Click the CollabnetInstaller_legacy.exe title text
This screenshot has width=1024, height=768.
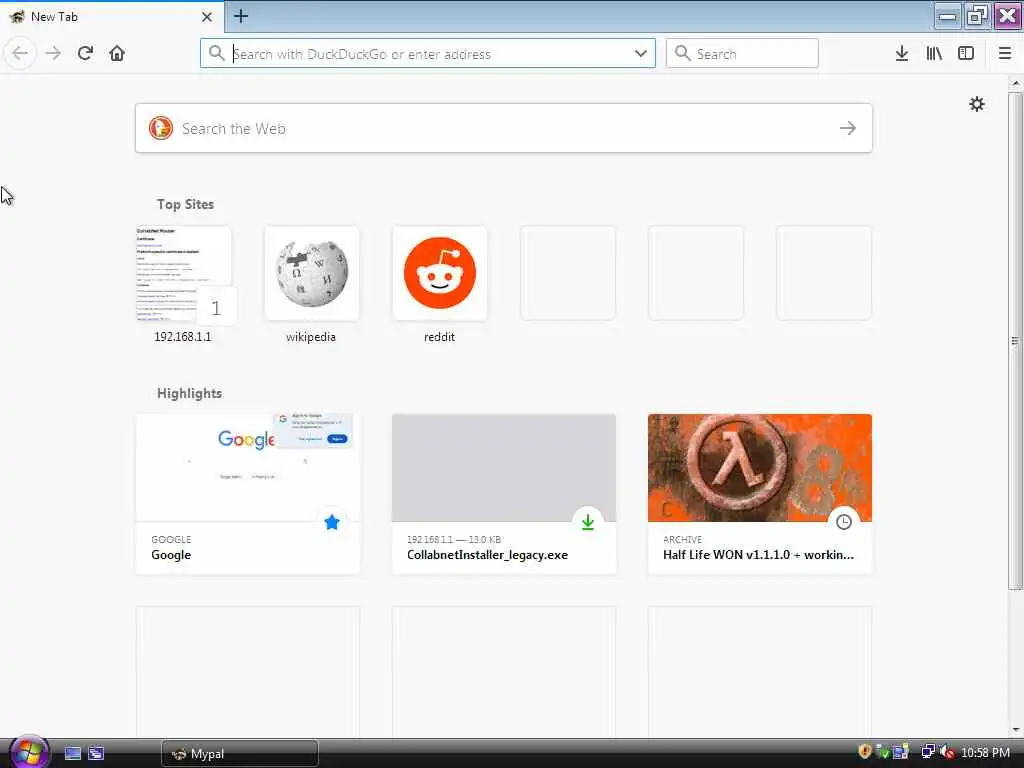pos(487,554)
